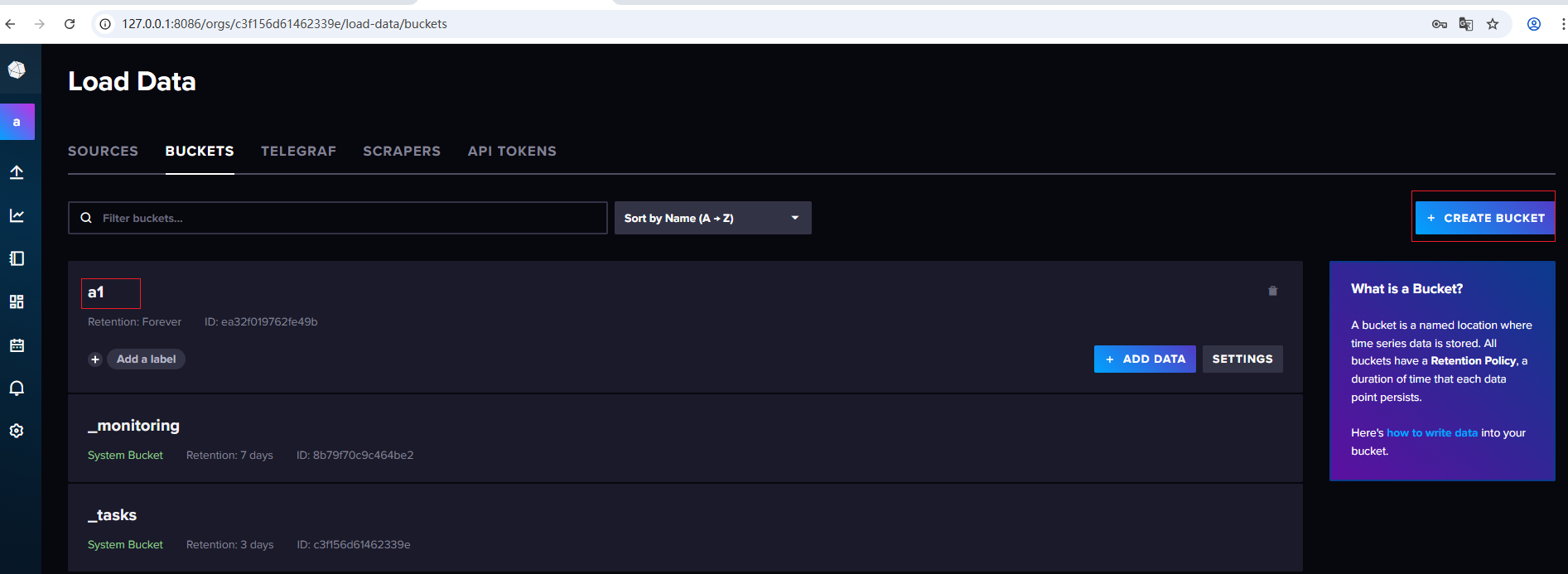
Task: Open Data Explorer graph icon in sidebar
Action: [17, 215]
